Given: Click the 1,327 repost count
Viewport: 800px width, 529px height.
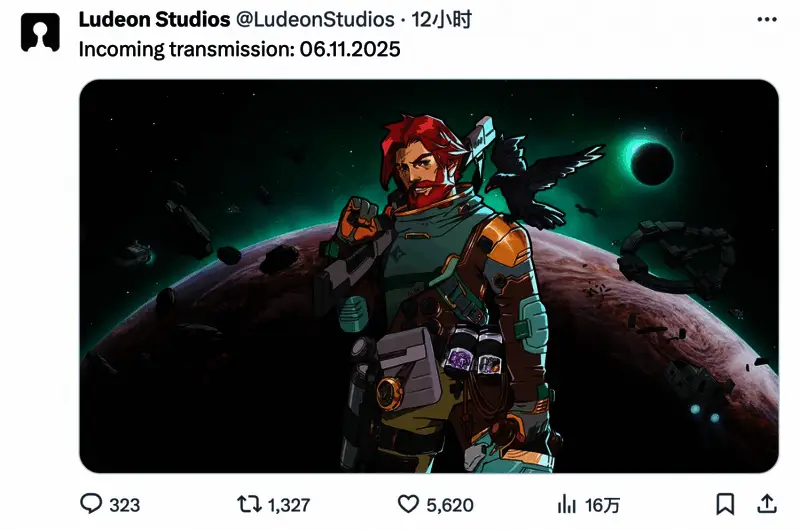Looking at the screenshot, I should coord(290,505).
